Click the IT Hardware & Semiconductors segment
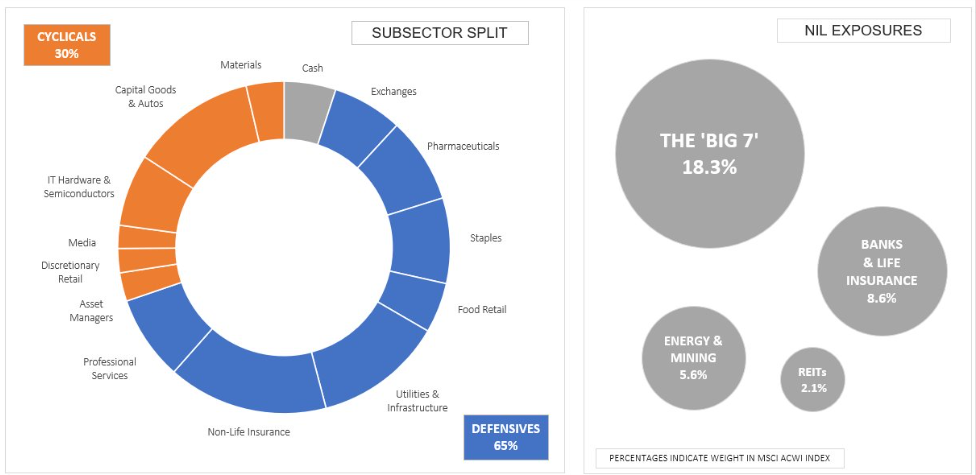Viewport: 976px width, 475px height. (x=150, y=191)
